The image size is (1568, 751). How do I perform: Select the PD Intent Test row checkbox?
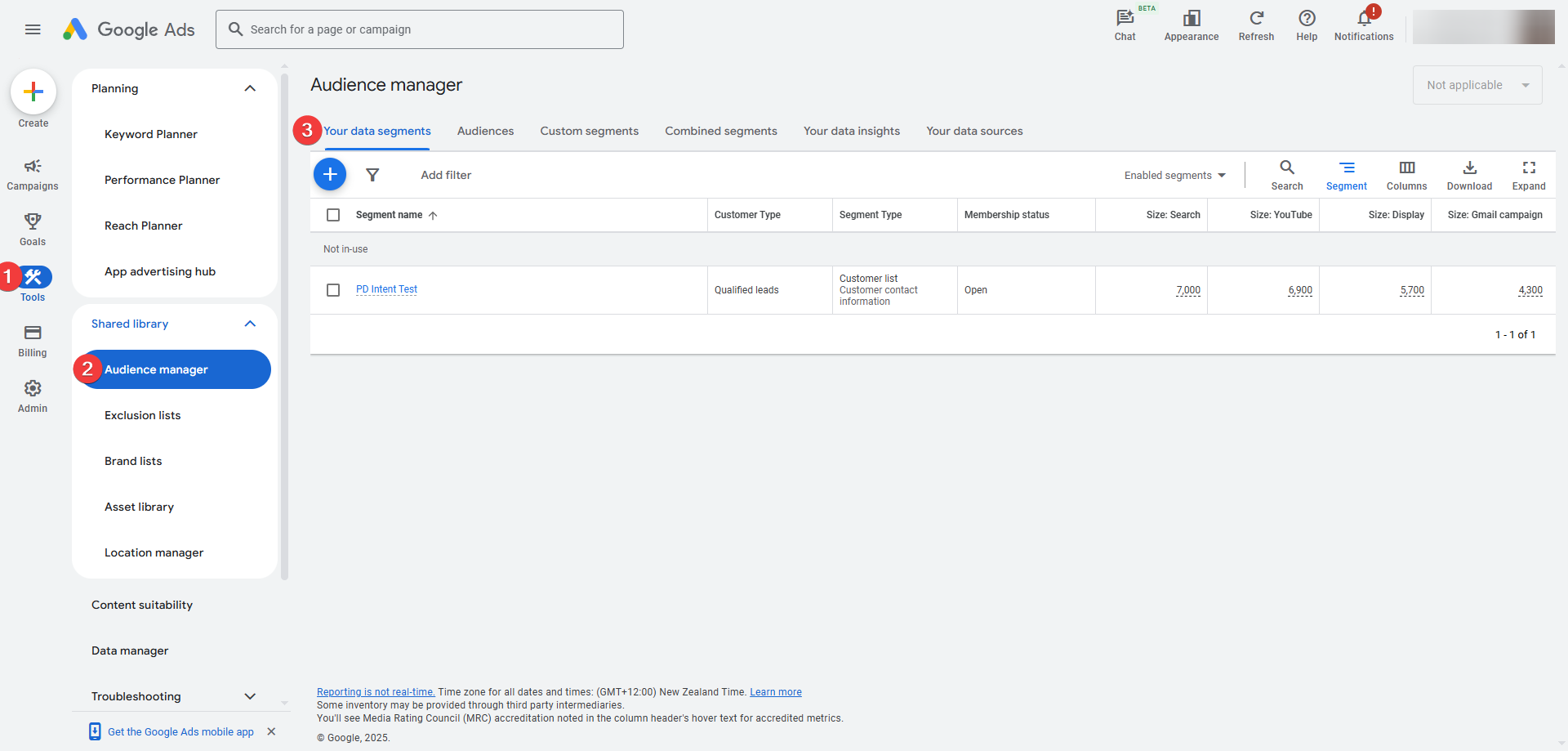coord(333,290)
